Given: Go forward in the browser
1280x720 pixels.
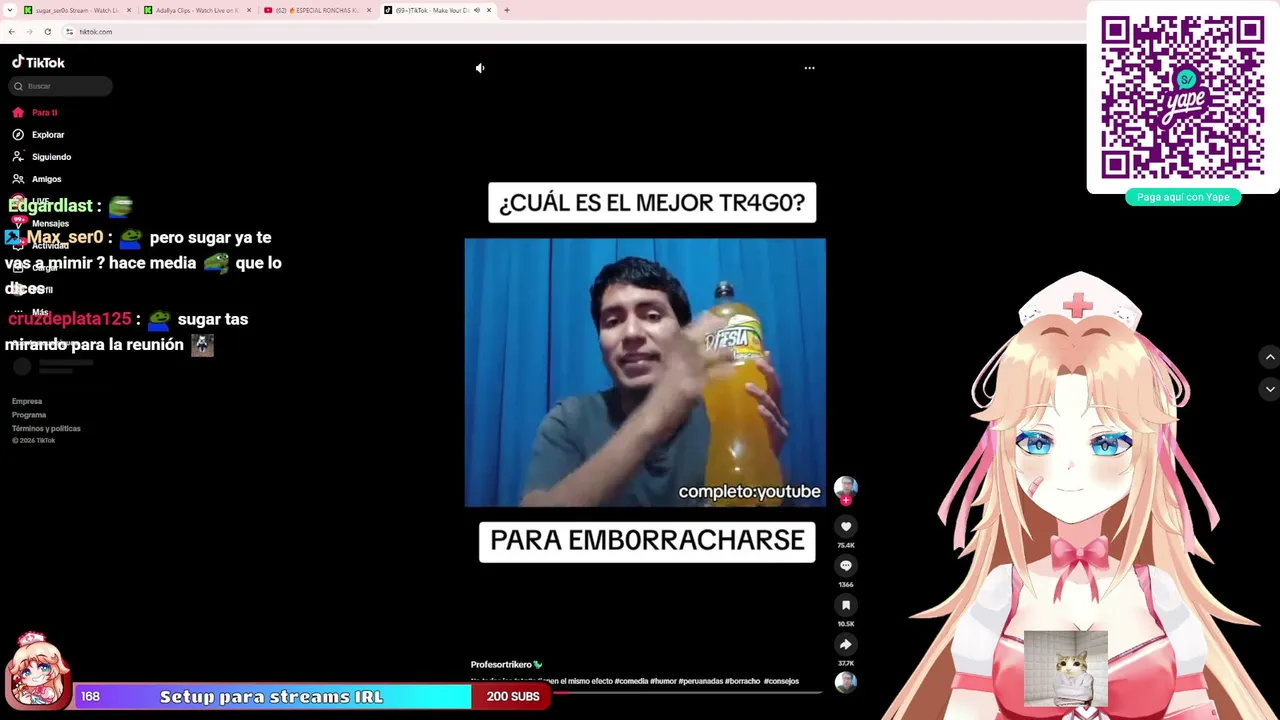Looking at the screenshot, I should coord(29,32).
